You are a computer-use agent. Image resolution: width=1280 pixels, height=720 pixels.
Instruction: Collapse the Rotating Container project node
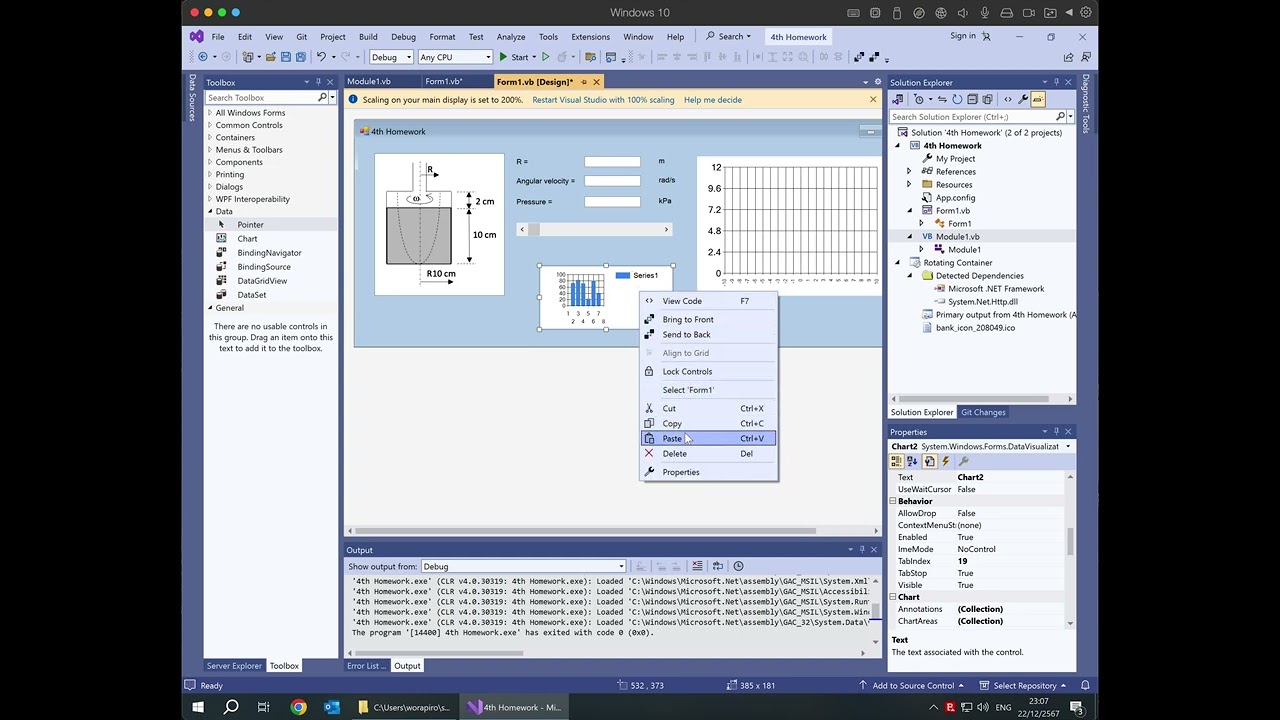[x=897, y=262]
